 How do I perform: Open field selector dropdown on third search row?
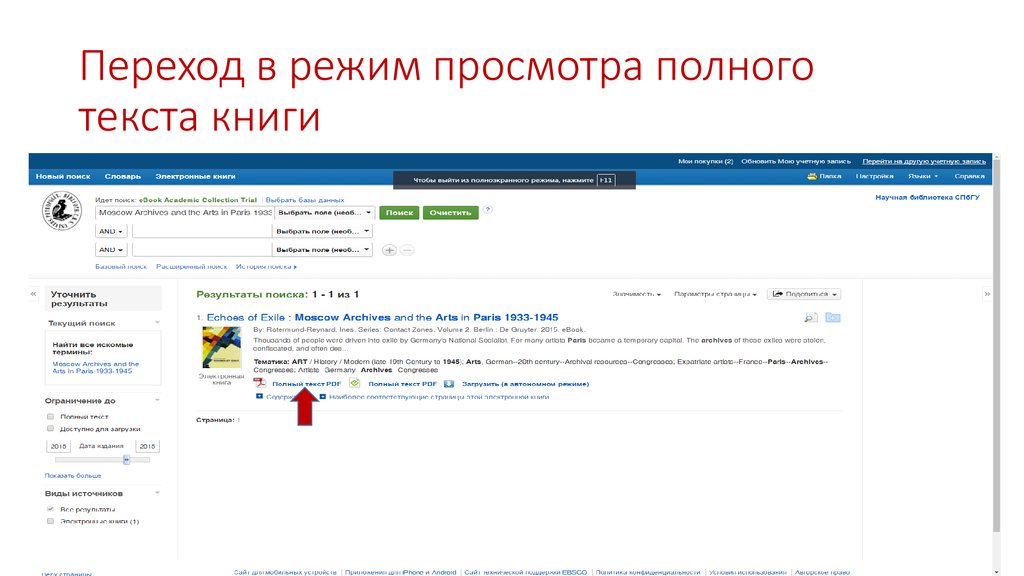point(323,249)
